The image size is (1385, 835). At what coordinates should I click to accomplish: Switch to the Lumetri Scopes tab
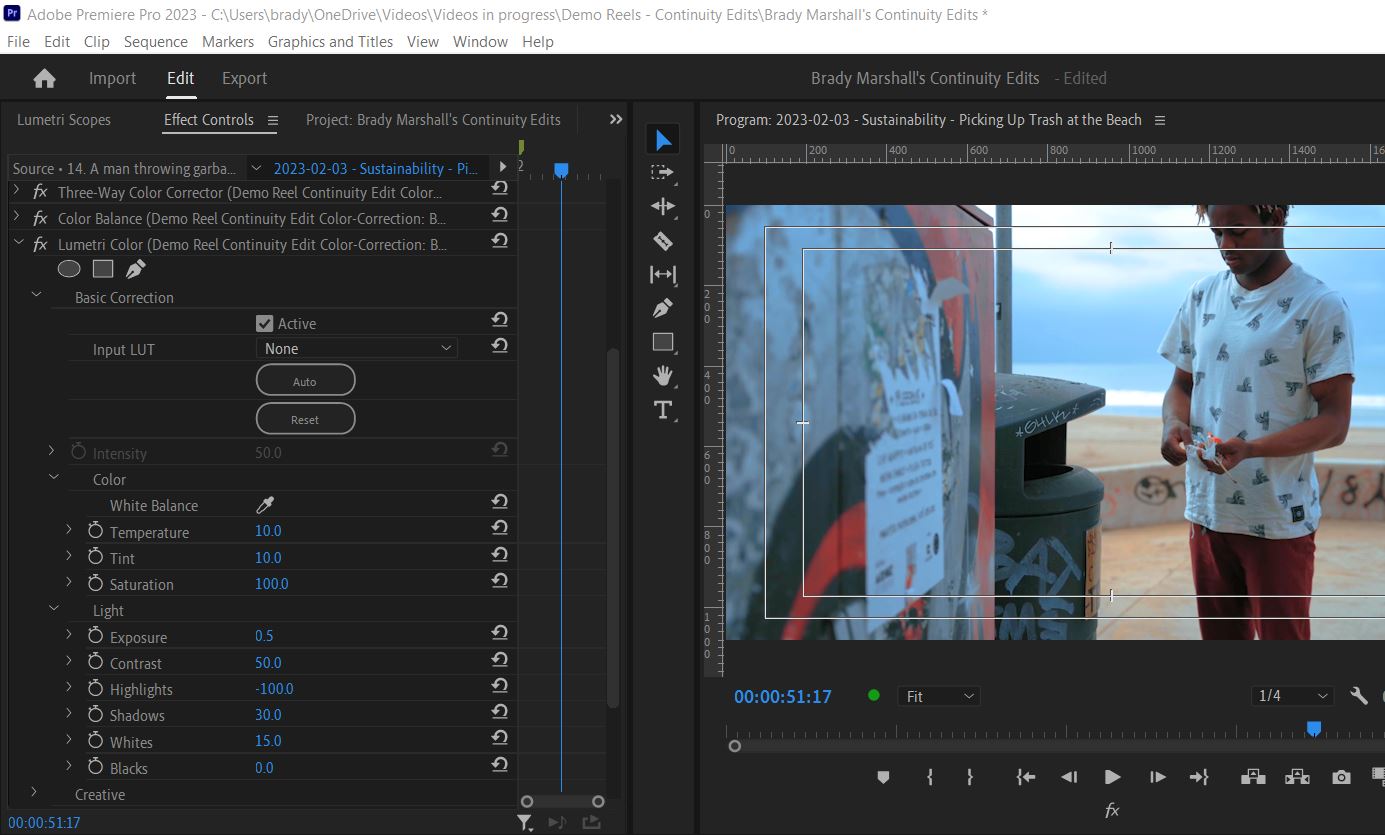64,119
